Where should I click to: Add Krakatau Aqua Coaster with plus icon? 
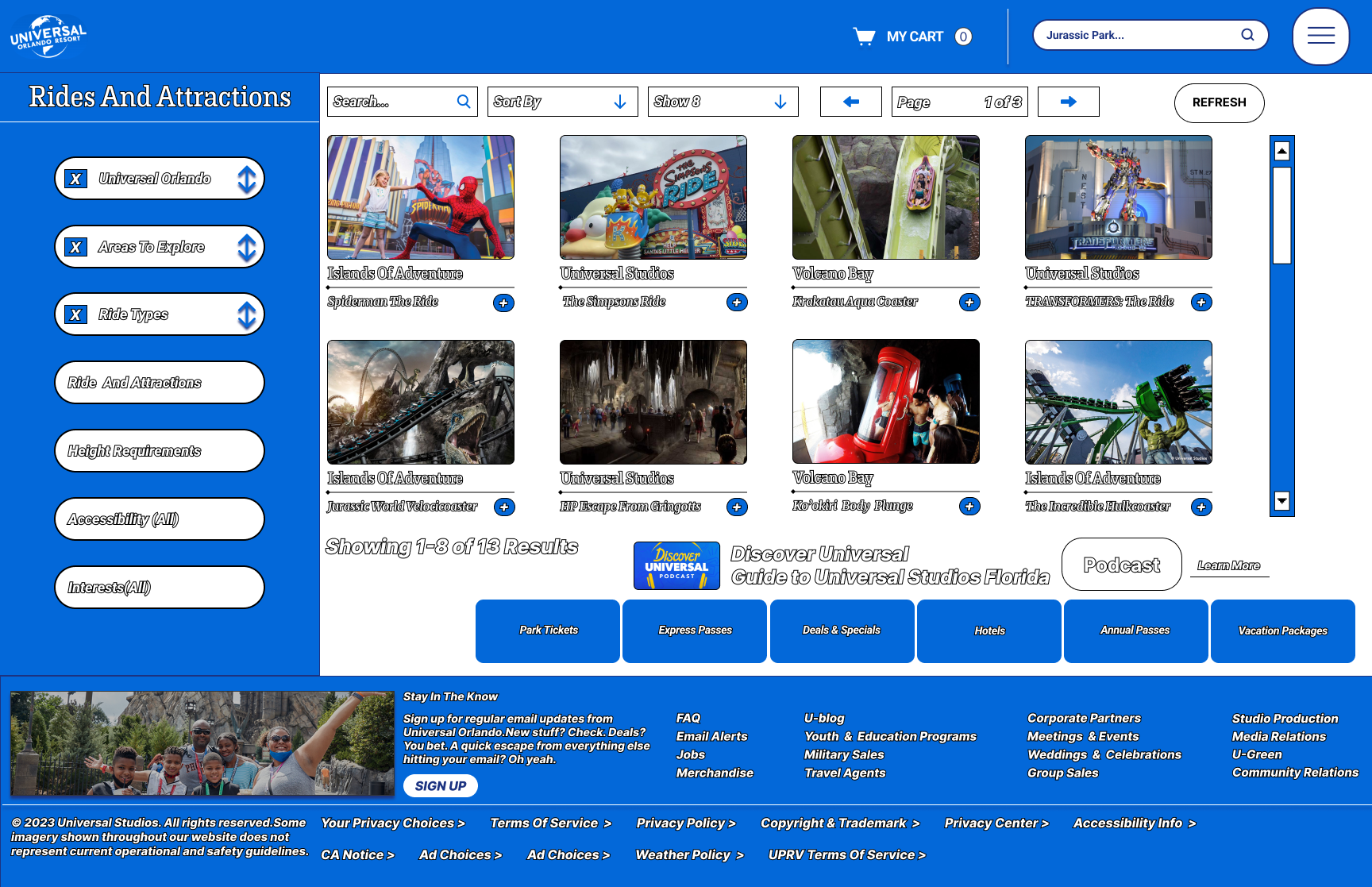[x=969, y=302]
